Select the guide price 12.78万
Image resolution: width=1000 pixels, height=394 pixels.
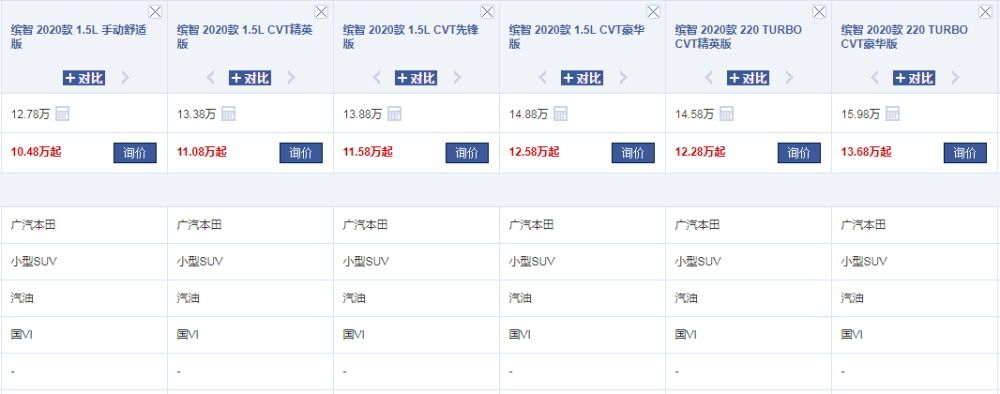tap(31, 114)
